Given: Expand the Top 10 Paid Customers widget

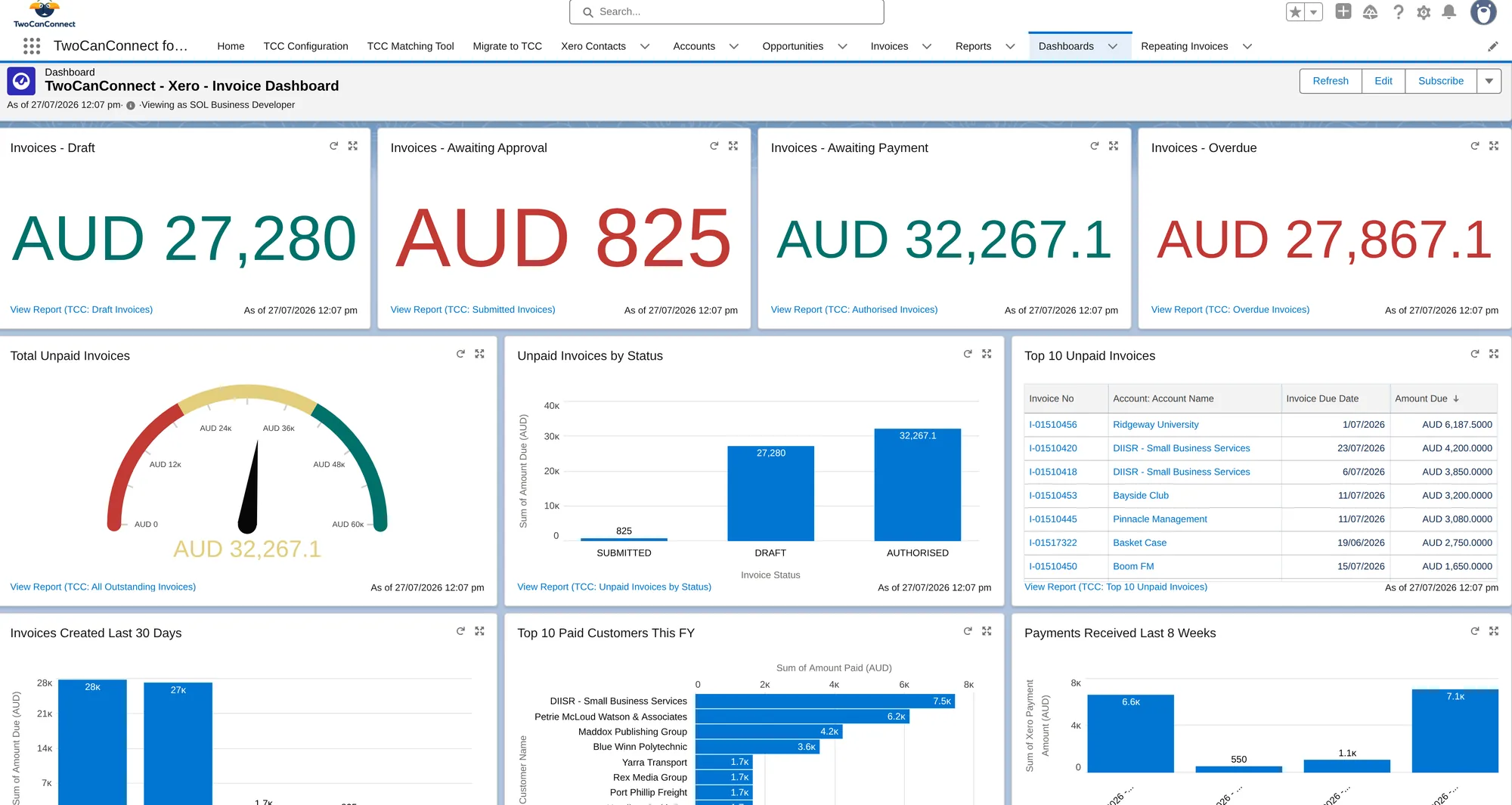Looking at the screenshot, I should [987, 631].
